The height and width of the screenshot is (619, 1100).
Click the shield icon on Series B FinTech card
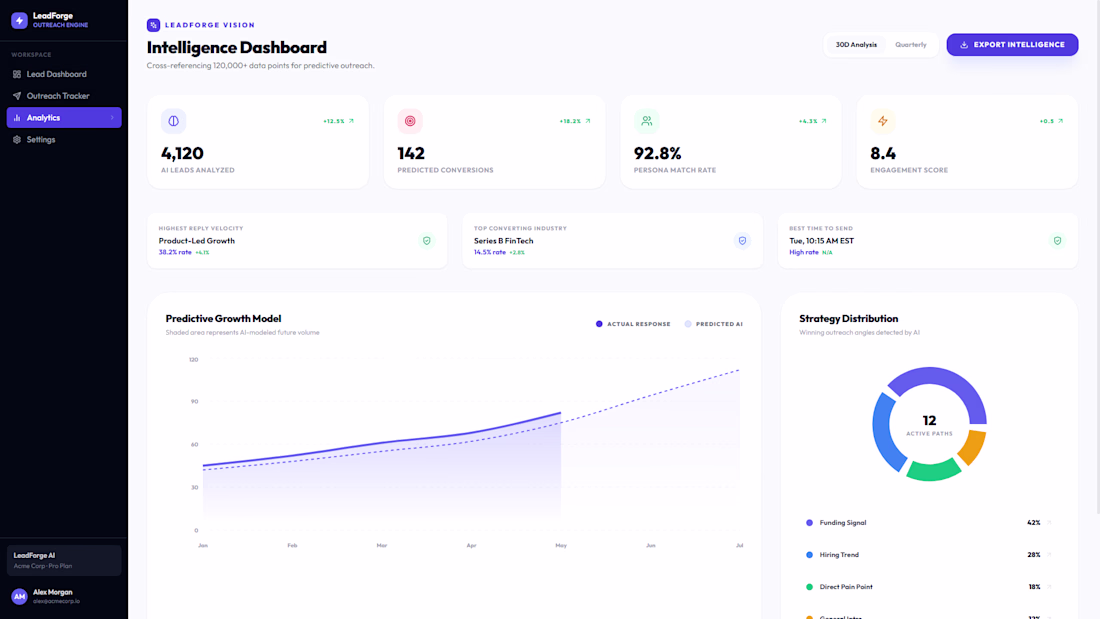742,241
